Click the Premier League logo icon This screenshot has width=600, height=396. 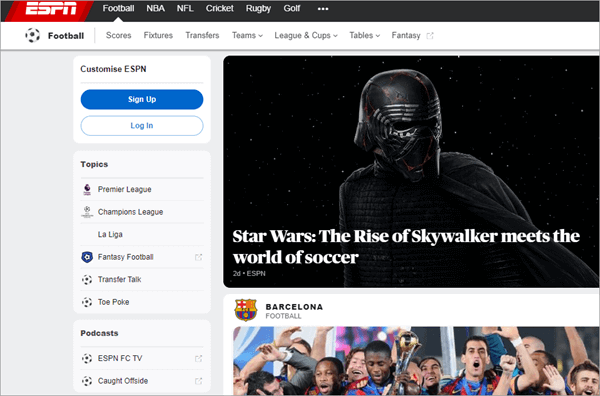click(x=87, y=189)
